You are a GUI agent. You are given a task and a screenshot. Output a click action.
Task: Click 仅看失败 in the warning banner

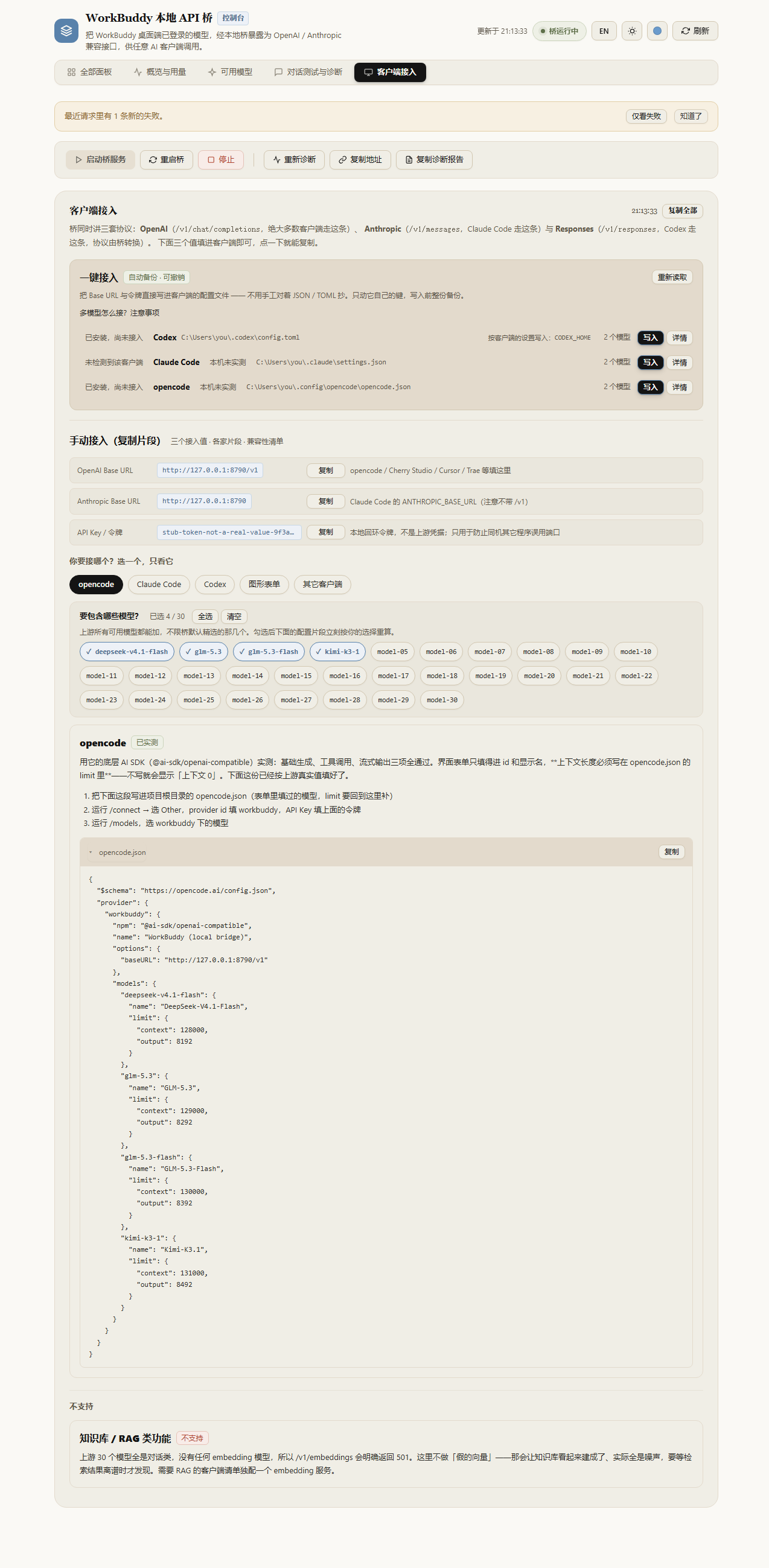tap(646, 116)
